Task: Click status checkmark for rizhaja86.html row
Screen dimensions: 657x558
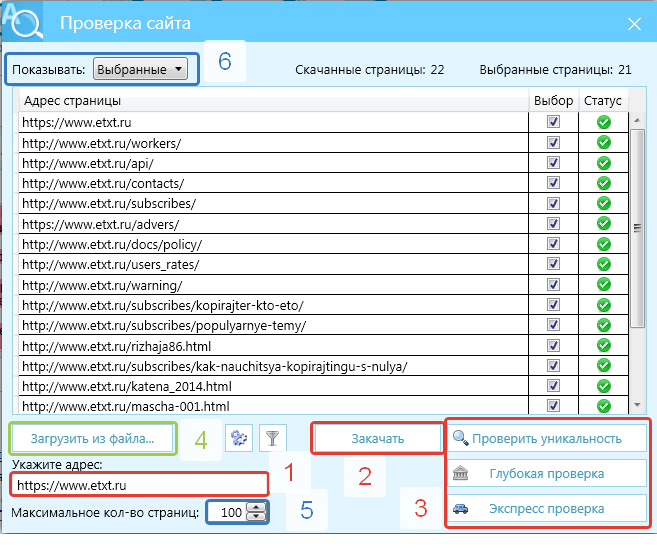Action: (x=603, y=346)
